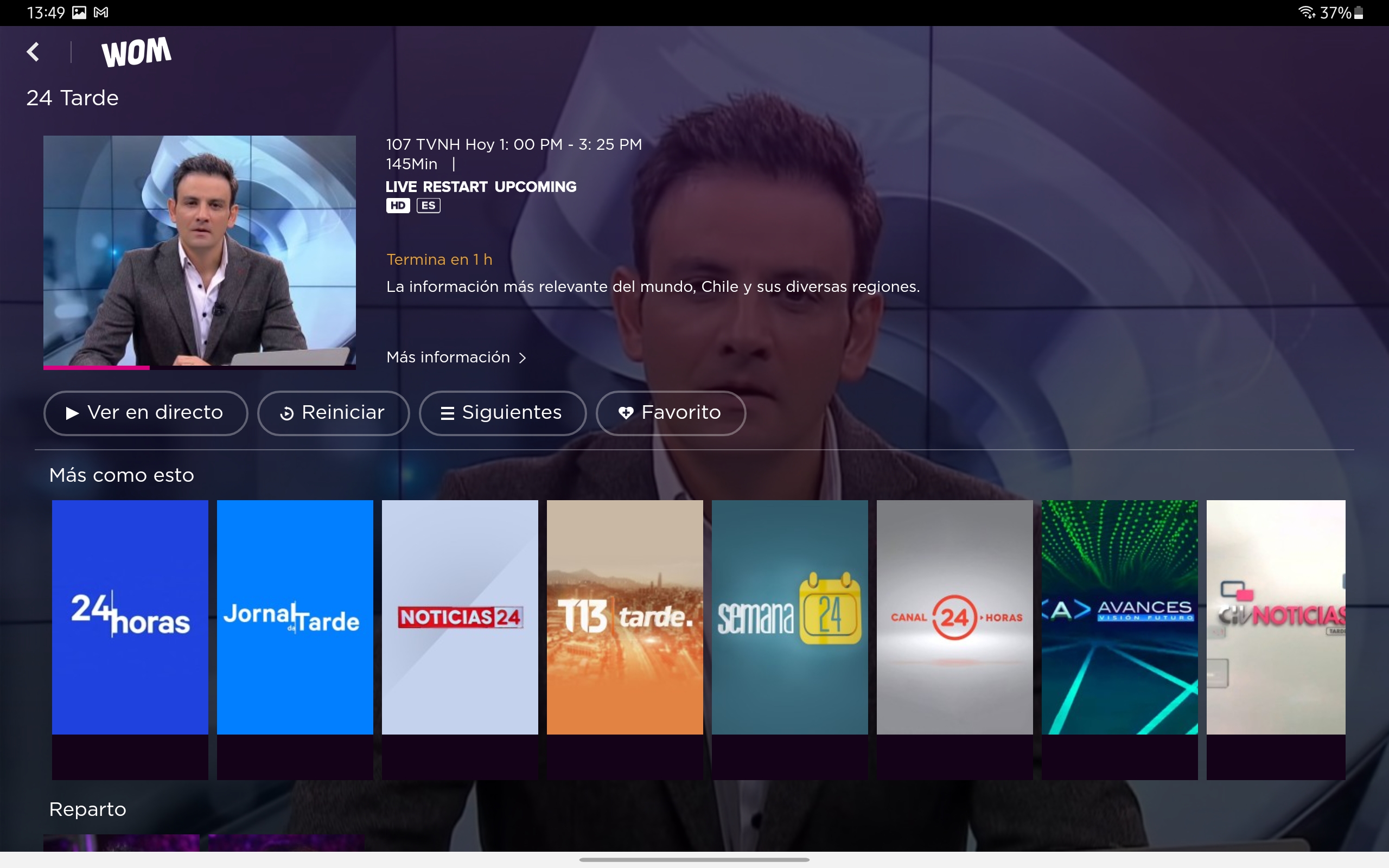
Task: Click the program progress bar under thumbnail
Action: tap(199, 367)
